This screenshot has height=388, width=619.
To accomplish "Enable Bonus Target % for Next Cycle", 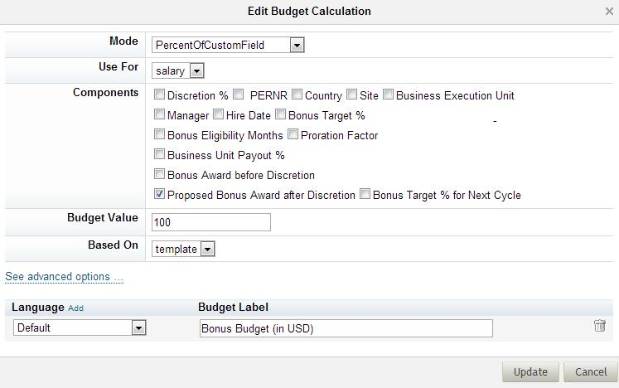I will 365,193.
